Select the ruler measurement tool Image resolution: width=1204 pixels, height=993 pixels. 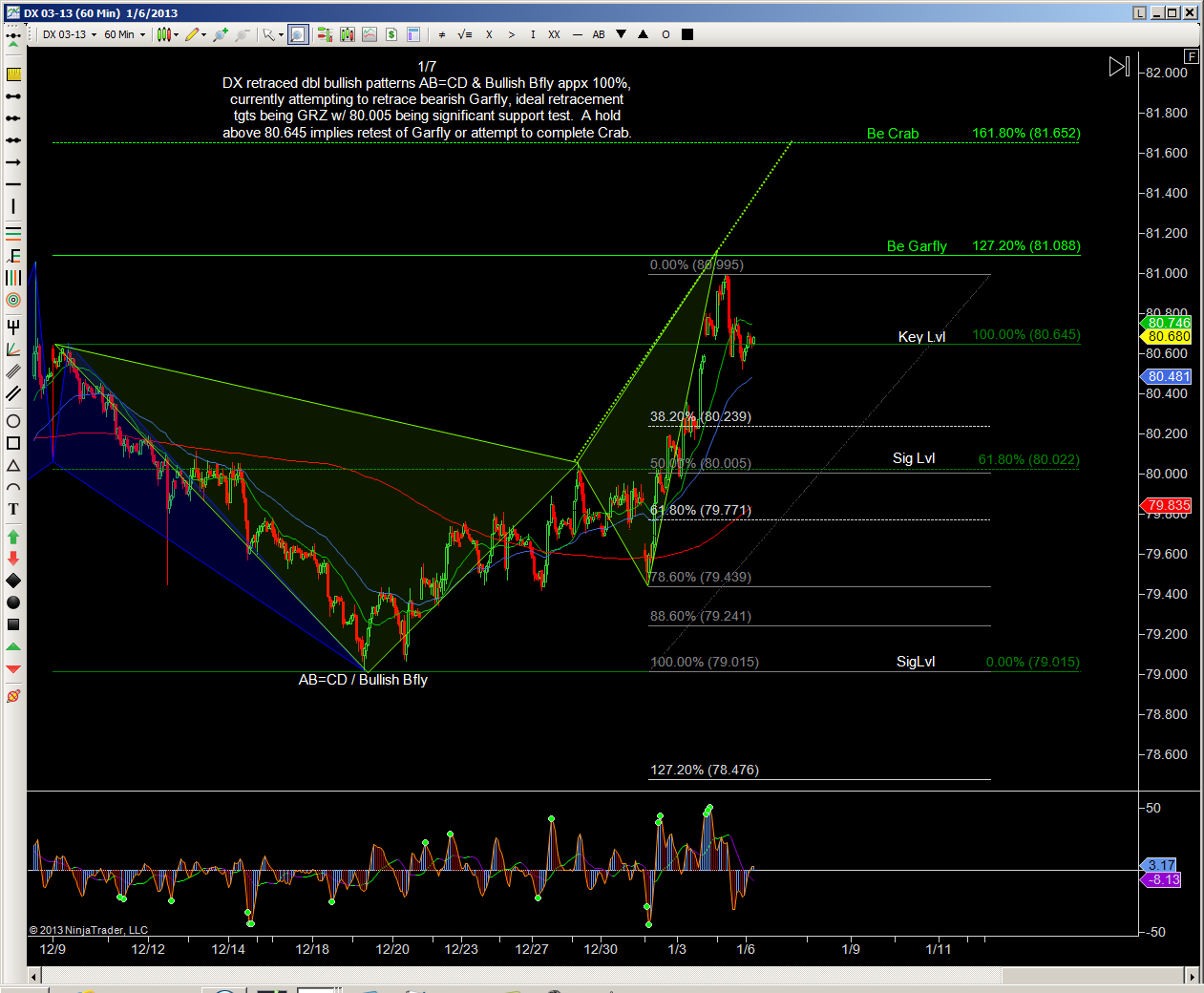tap(13, 74)
